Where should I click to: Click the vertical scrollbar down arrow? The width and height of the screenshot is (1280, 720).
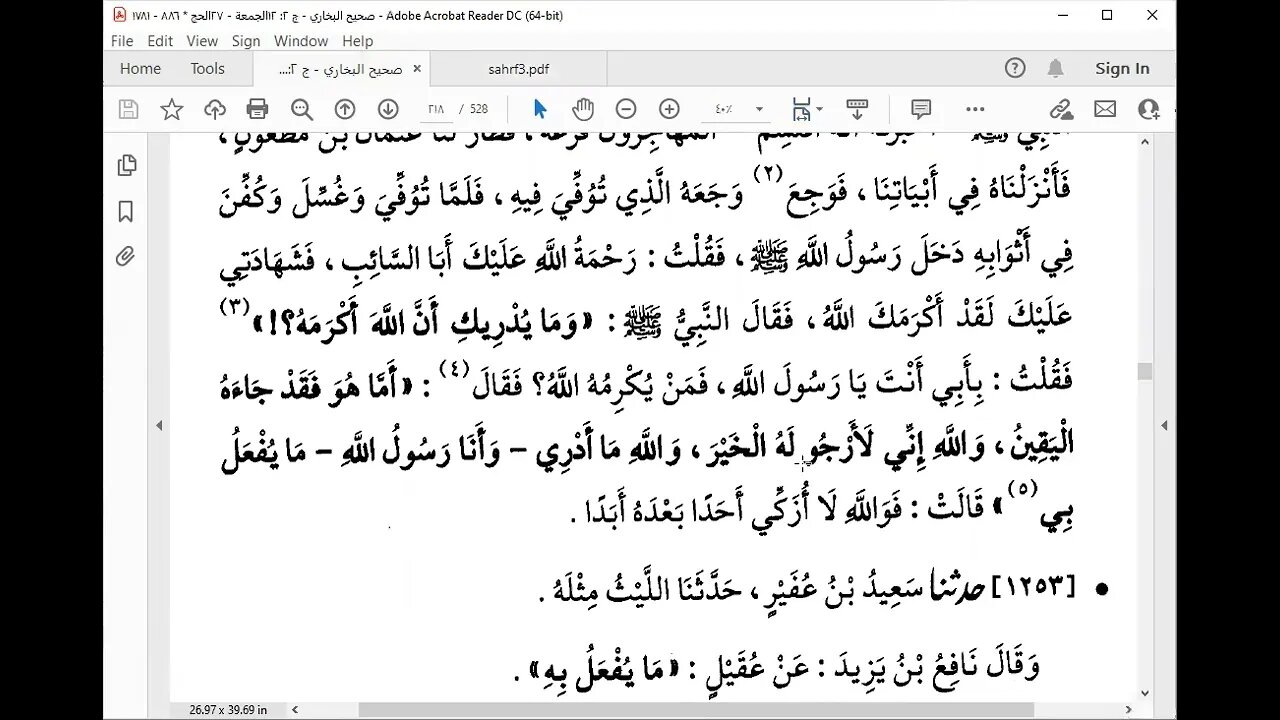(x=1145, y=693)
